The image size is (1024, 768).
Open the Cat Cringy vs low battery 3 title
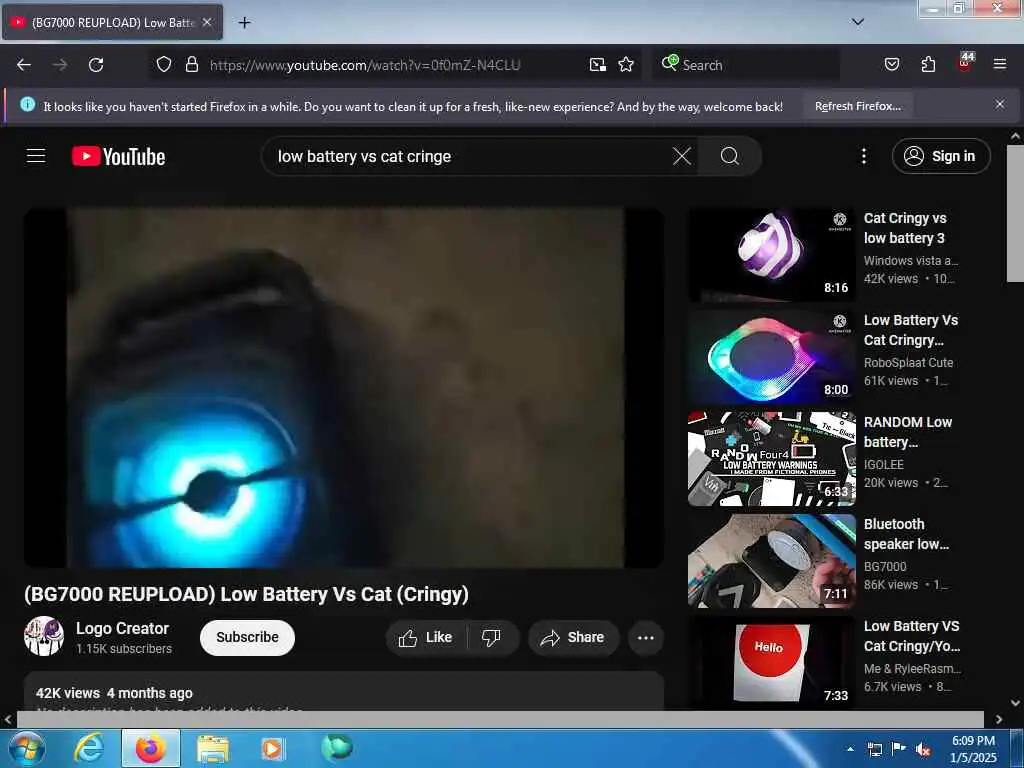904,228
